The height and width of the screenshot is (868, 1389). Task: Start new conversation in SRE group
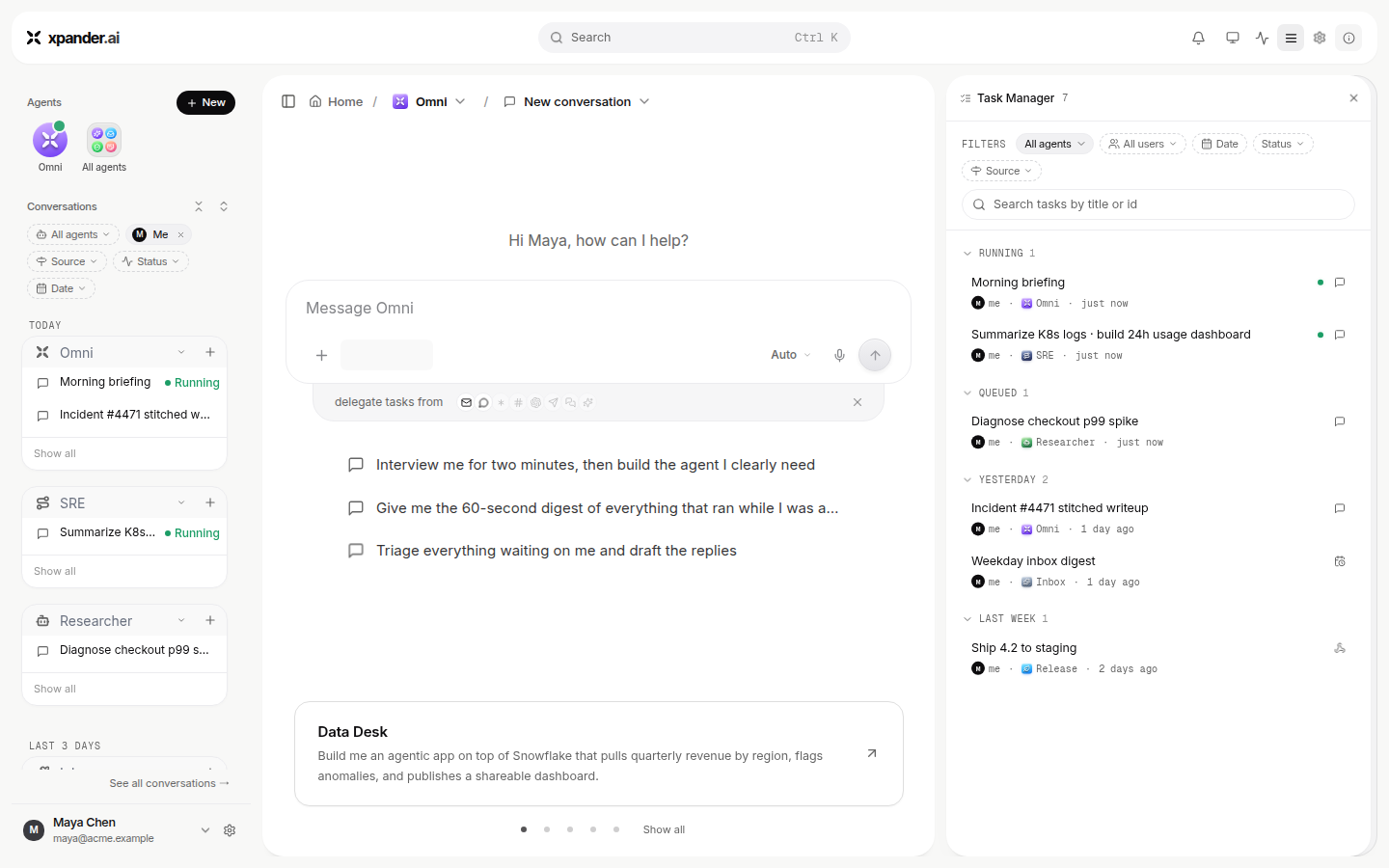click(210, 502)
